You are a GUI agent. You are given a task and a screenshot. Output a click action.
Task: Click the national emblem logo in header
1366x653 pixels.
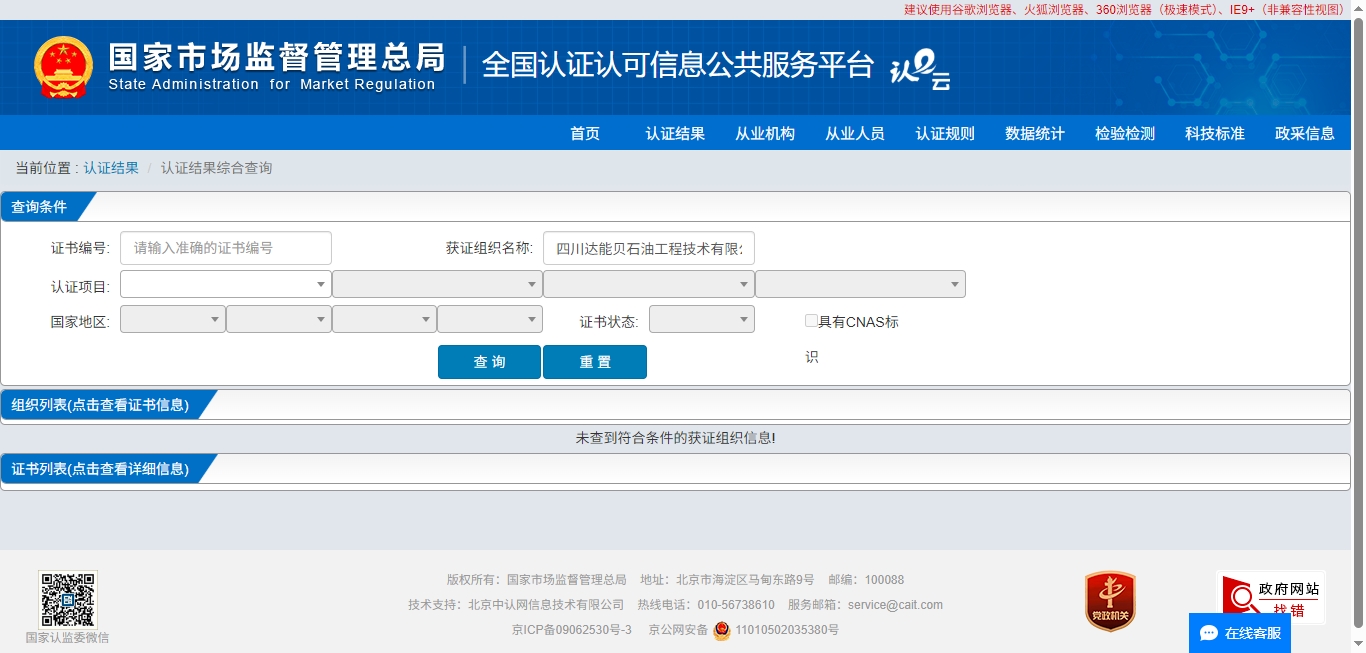[x=63, y=68]
